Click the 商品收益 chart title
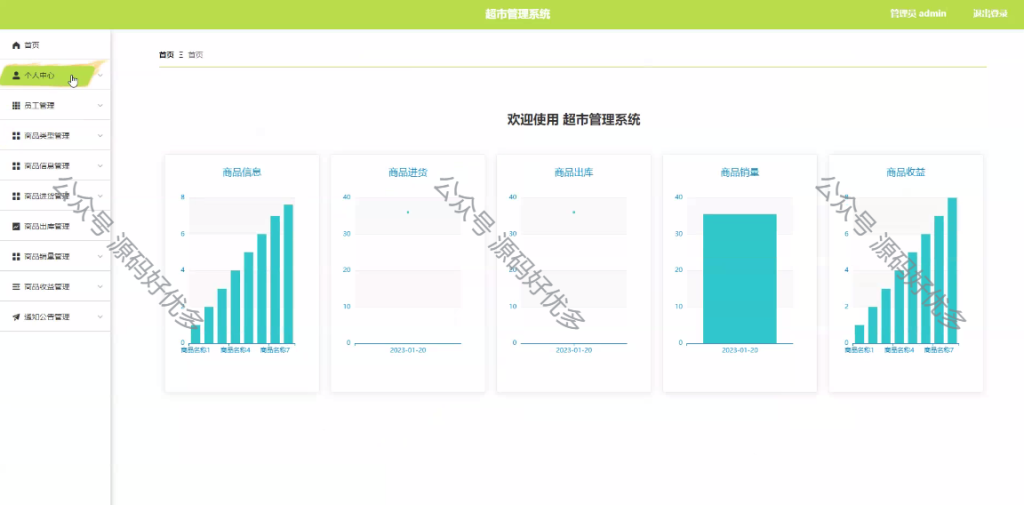 pyautogui.click(x=906, y=172)
